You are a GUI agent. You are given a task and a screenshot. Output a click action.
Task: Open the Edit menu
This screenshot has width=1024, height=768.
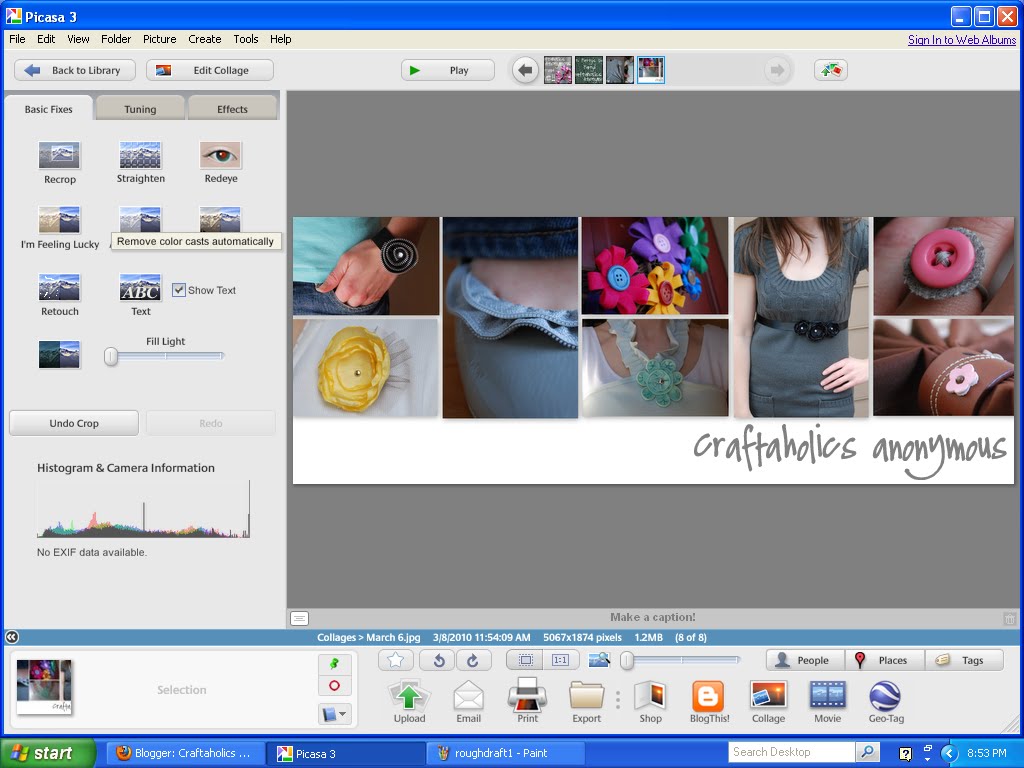[46, 39]
